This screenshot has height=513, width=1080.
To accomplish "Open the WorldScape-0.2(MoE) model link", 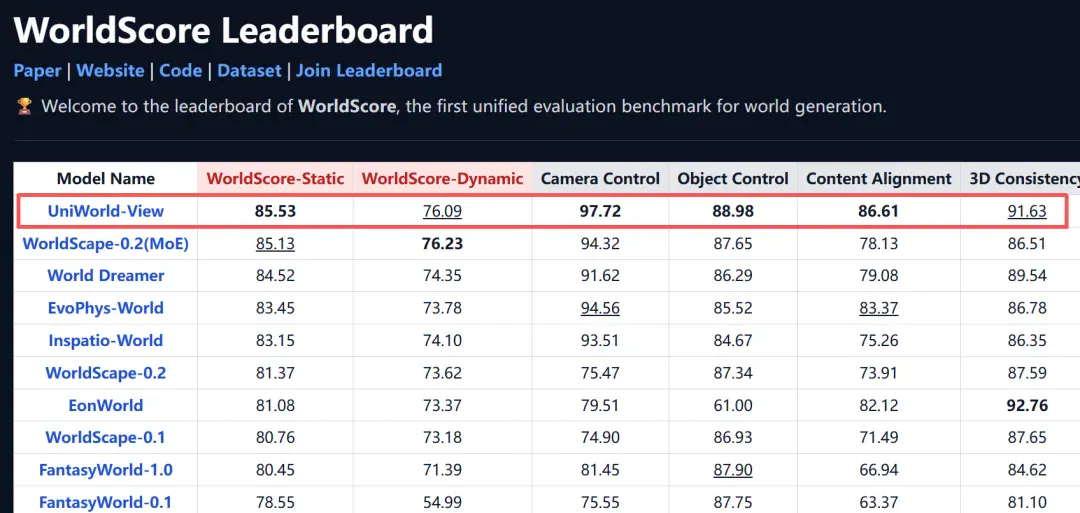I will point(105,243).
